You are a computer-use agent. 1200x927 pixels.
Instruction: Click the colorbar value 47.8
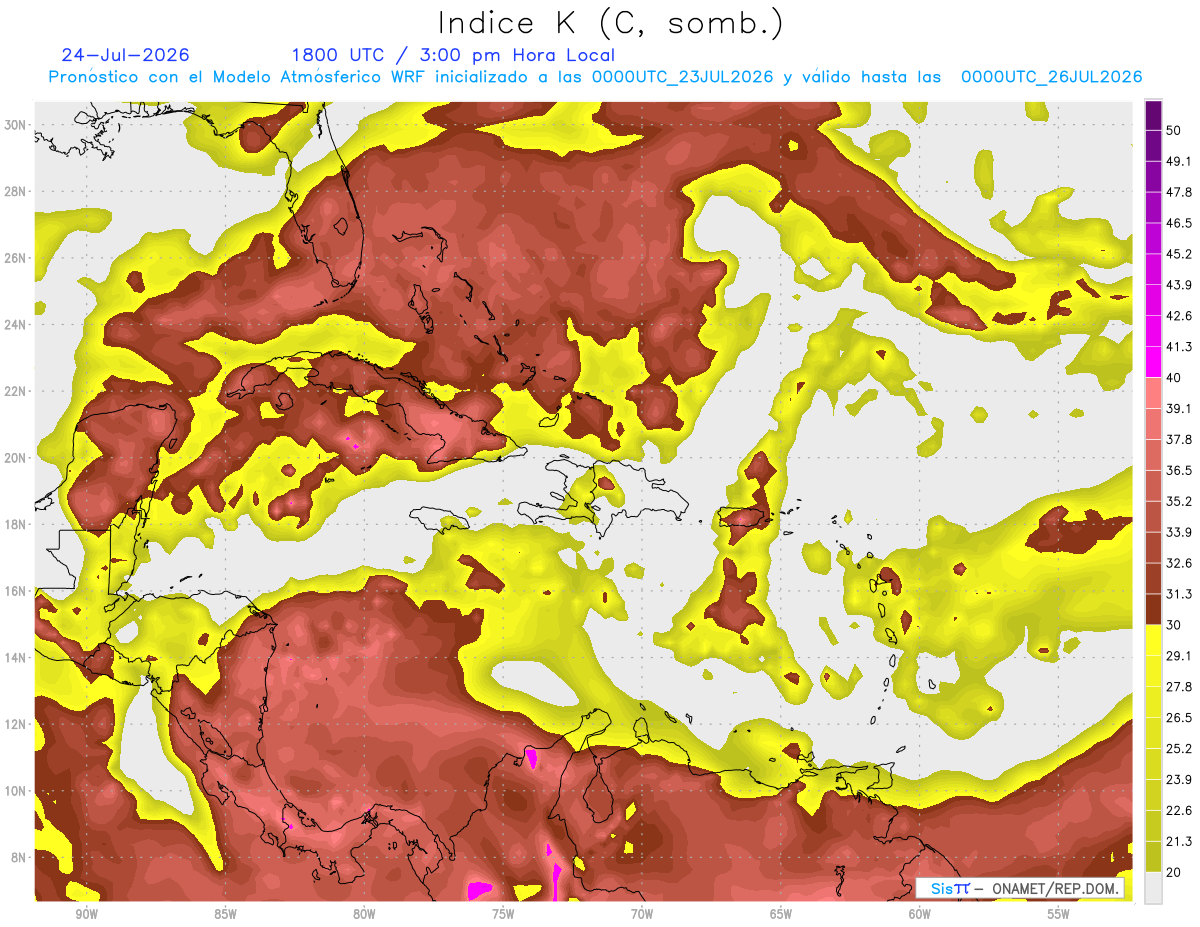[1180, 192]
